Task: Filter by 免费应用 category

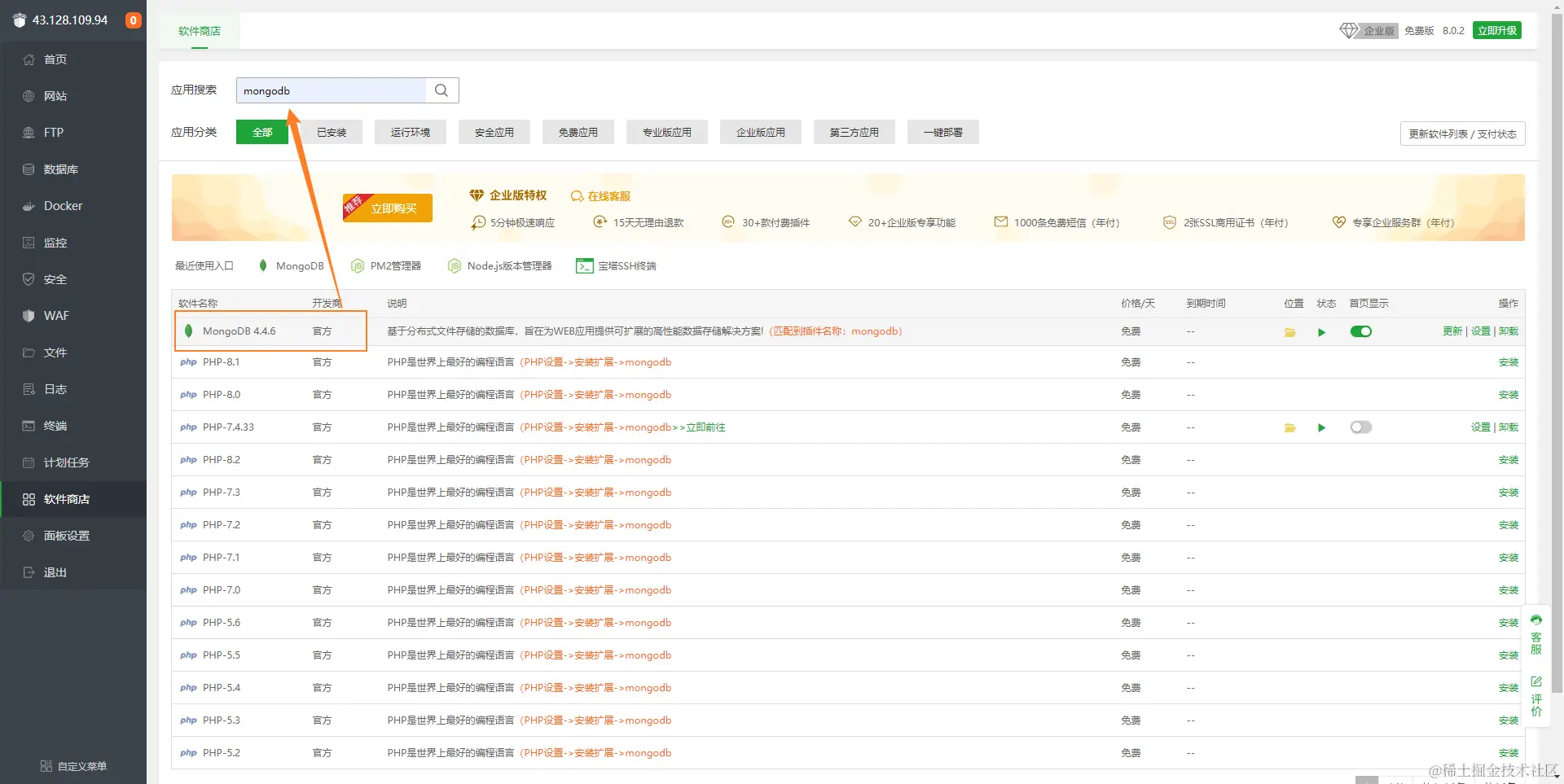Action: pyautogui.click(x=578, y=132)
